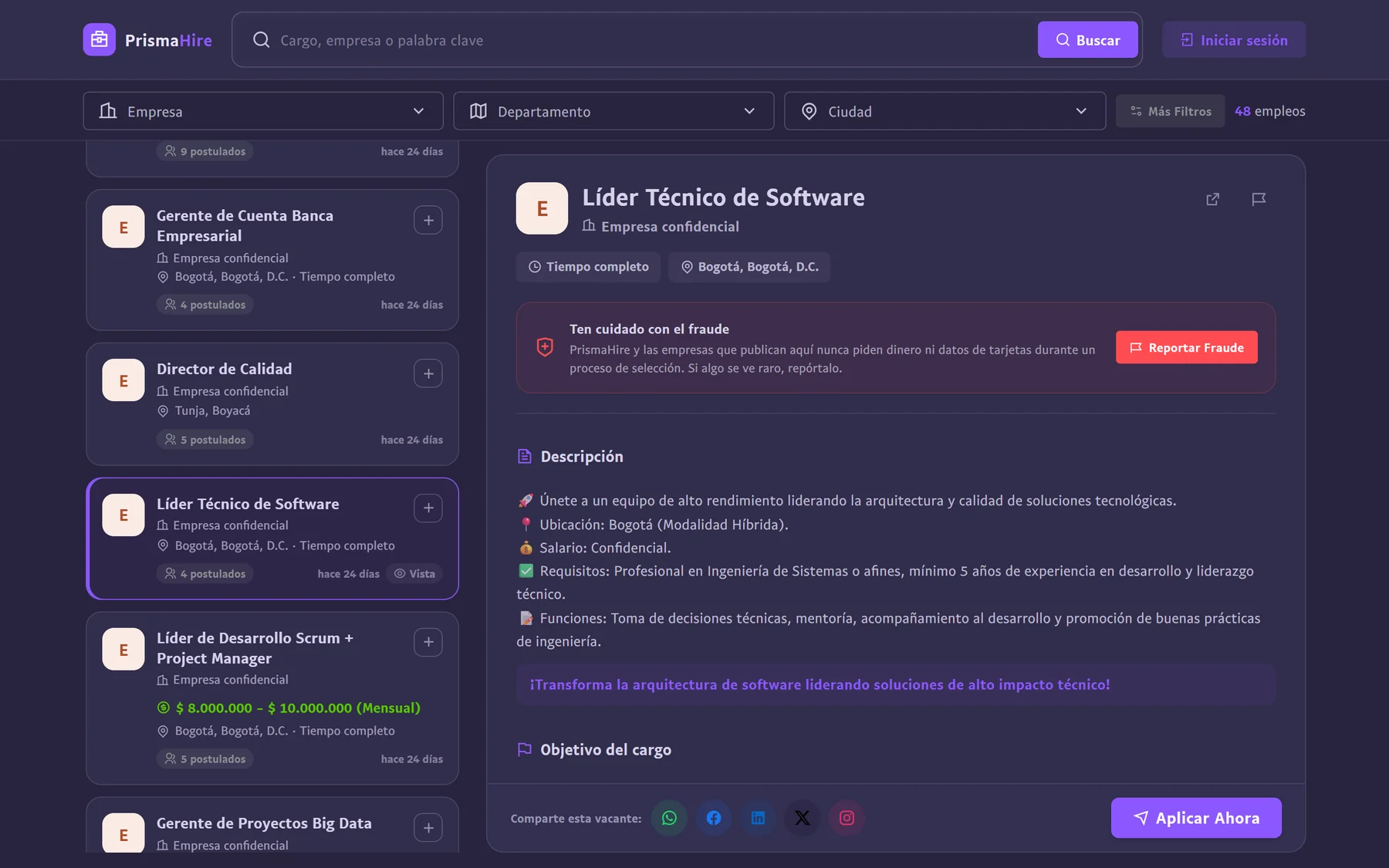This screenshot has height=868, width=1389.
Task: Click the Buscar button
Action: pos(1087,40)
